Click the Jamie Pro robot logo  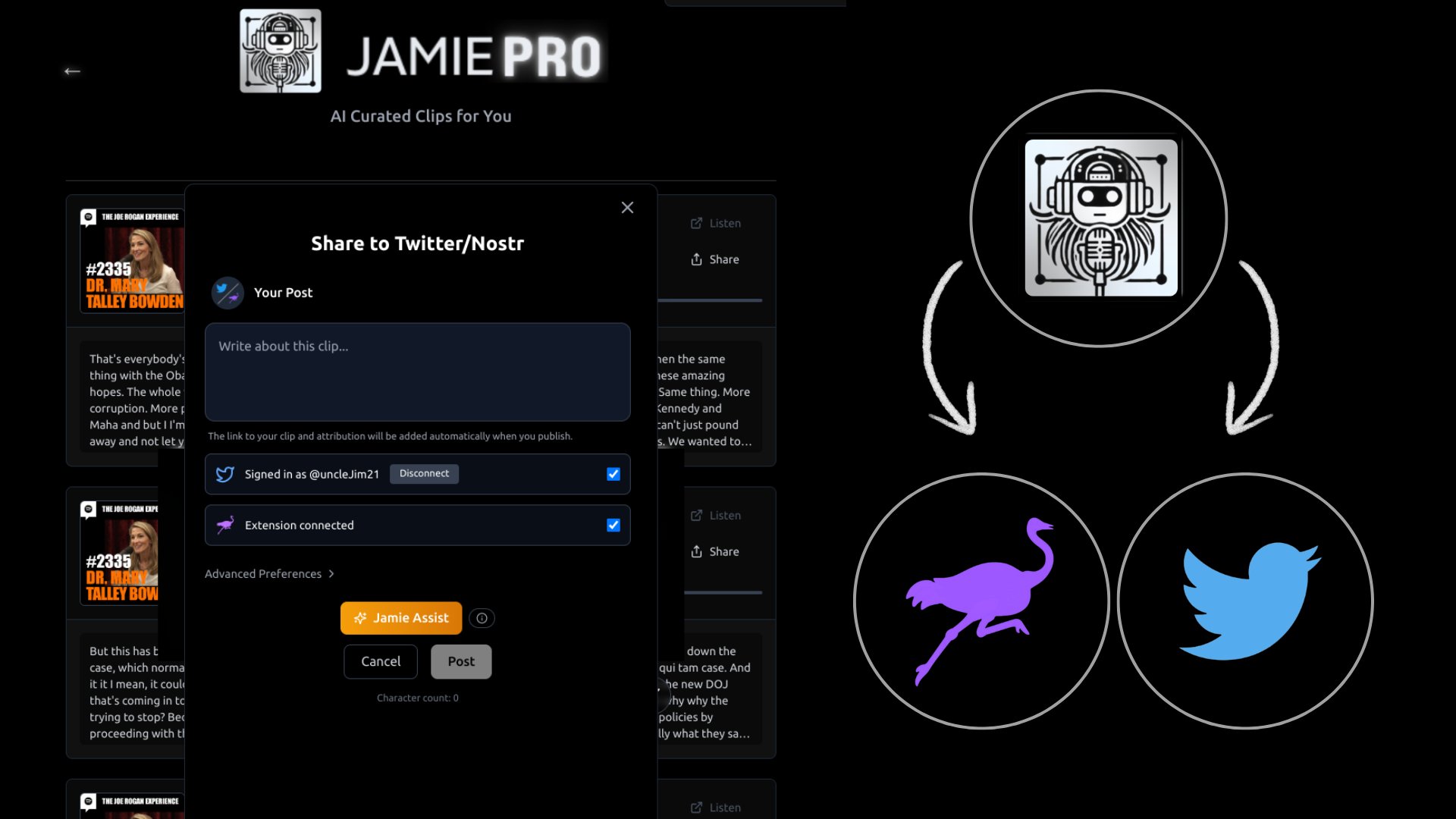[281, 52]
